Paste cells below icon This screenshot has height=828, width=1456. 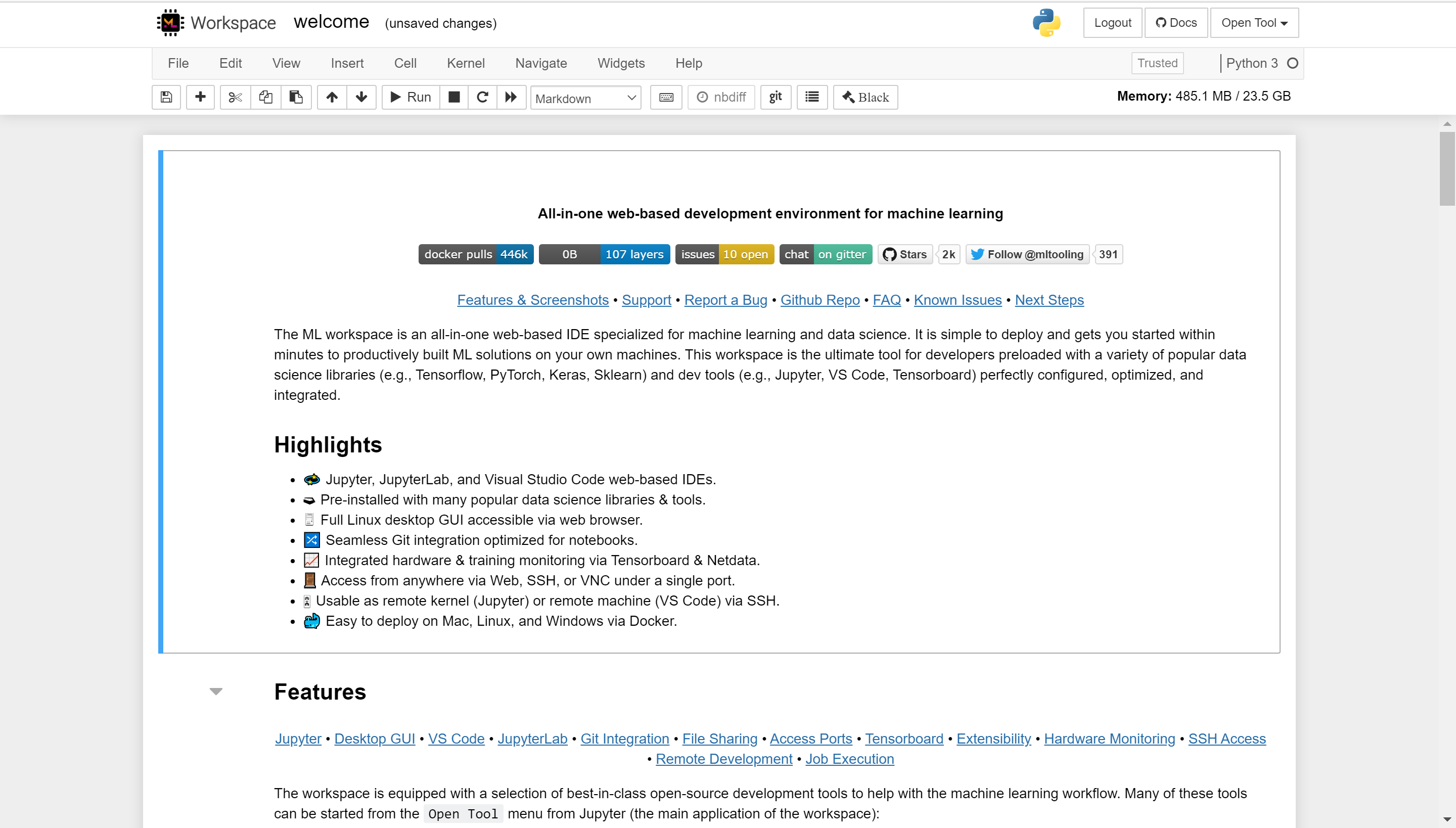[x=296, y=97]
